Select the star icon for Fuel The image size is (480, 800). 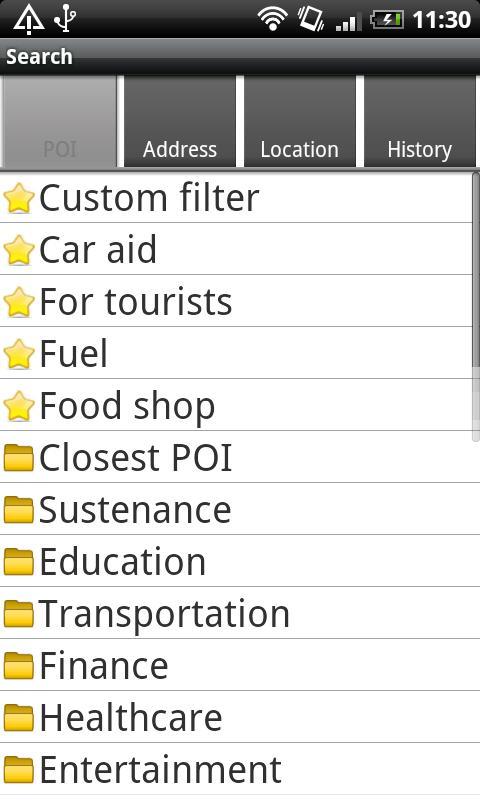pyautogui.click(x=19, y=354)
